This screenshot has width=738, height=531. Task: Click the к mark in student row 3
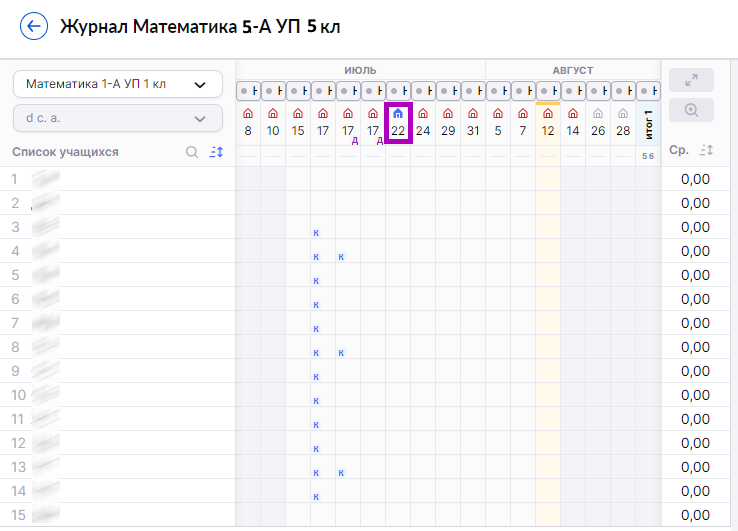(x=316, y=233)
